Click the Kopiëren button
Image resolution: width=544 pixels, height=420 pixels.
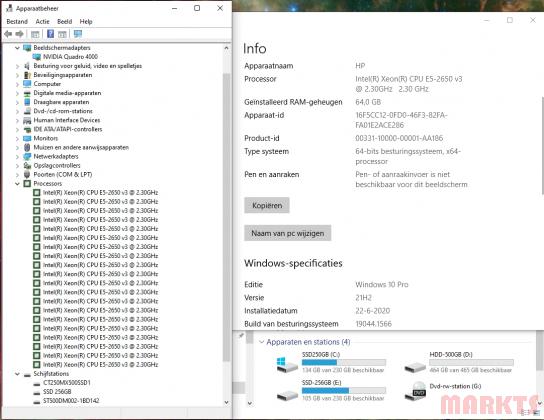pos(267,205)
